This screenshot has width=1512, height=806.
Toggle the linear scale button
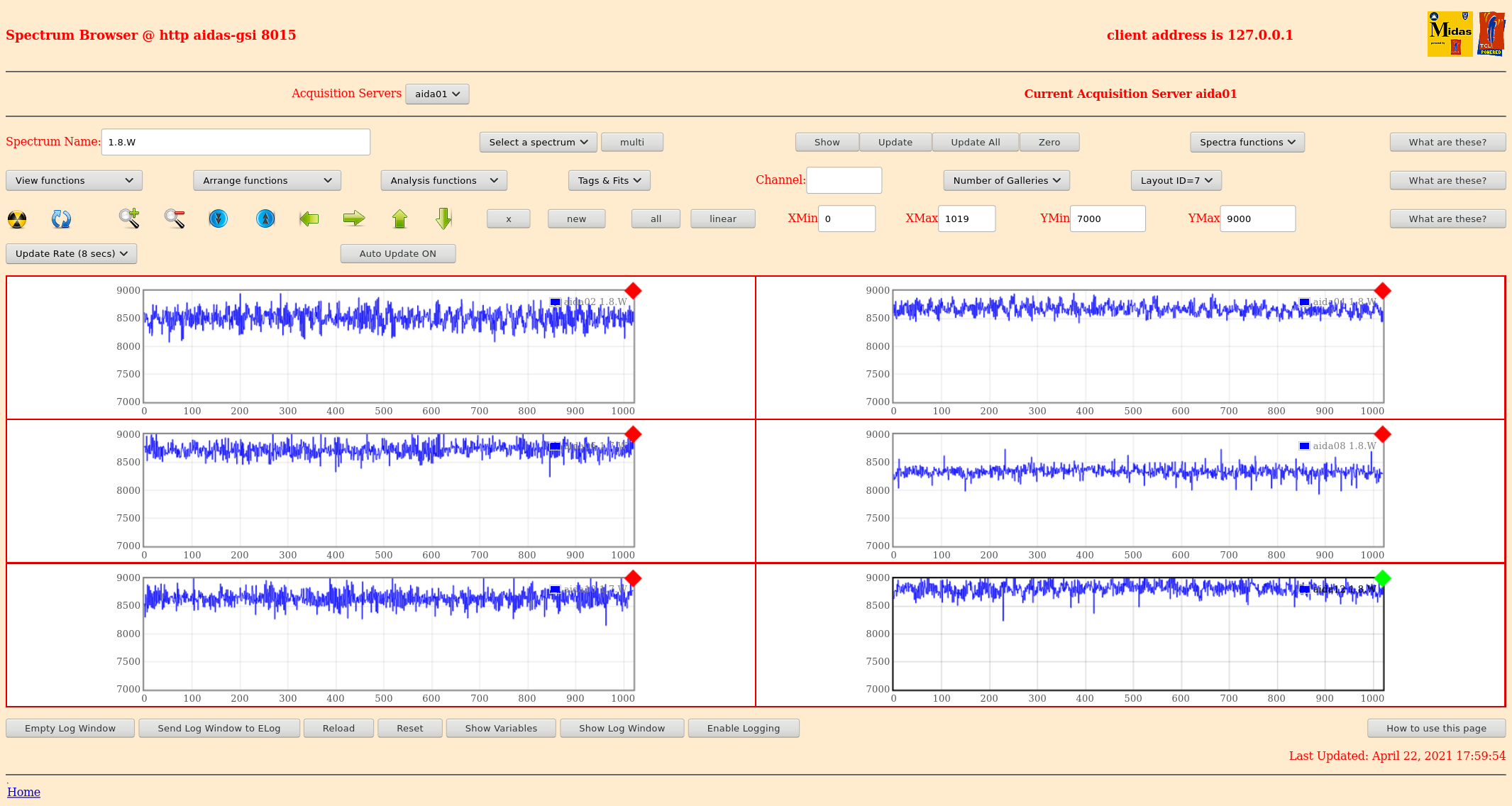pos(722,219)
